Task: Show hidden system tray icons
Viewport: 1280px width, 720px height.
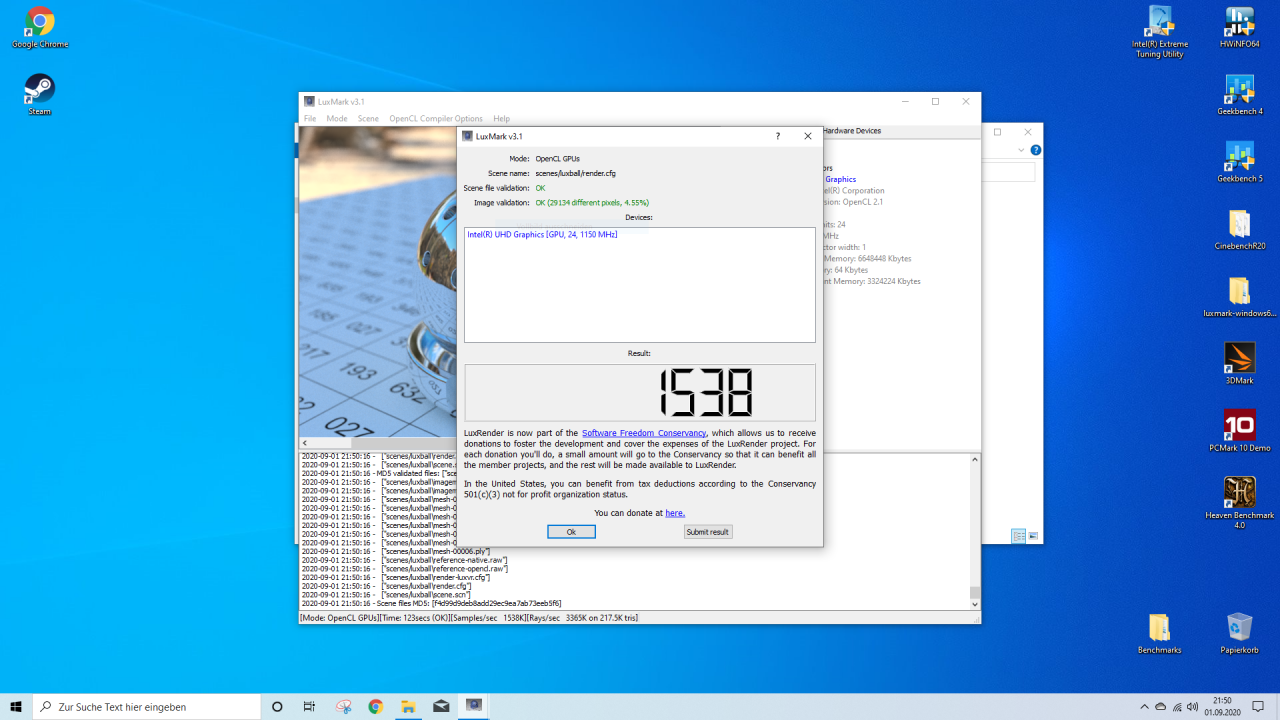Action: point(1143,706)
